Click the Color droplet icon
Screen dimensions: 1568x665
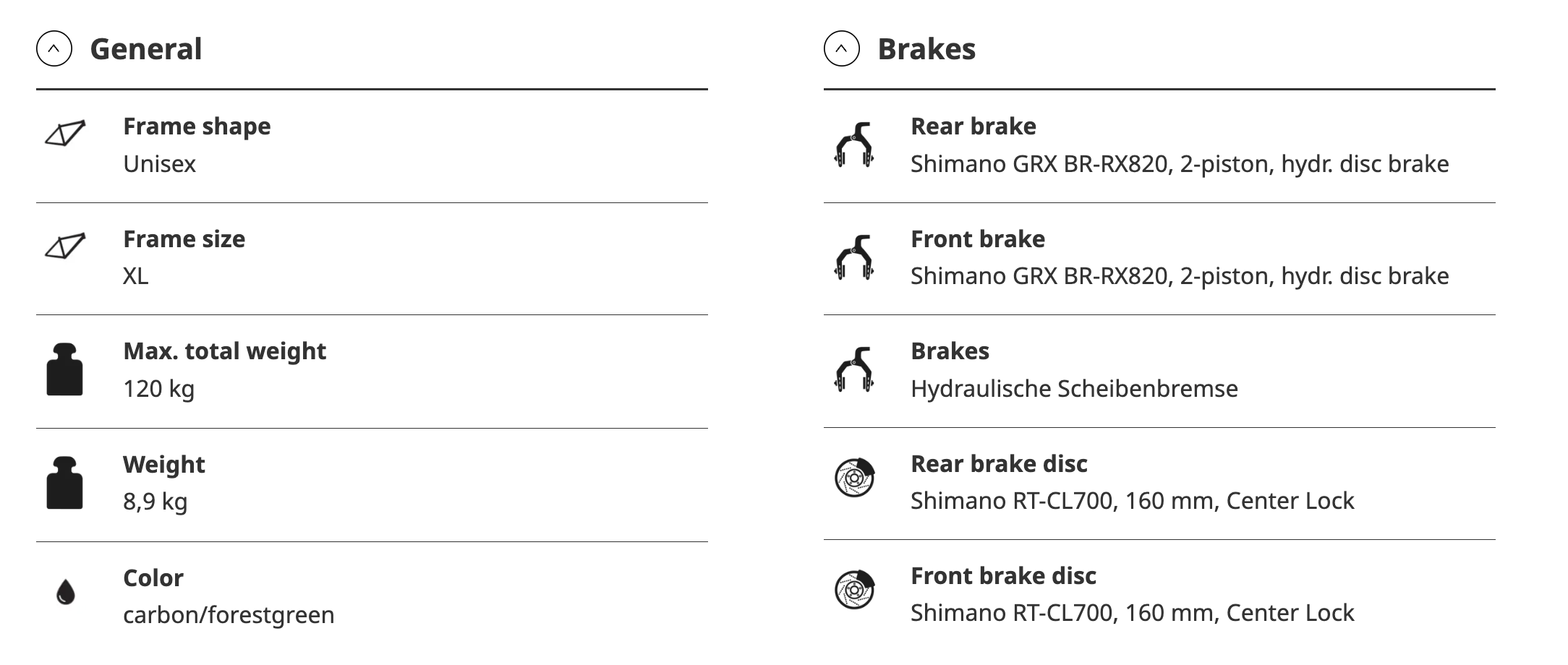coord(66,593)
